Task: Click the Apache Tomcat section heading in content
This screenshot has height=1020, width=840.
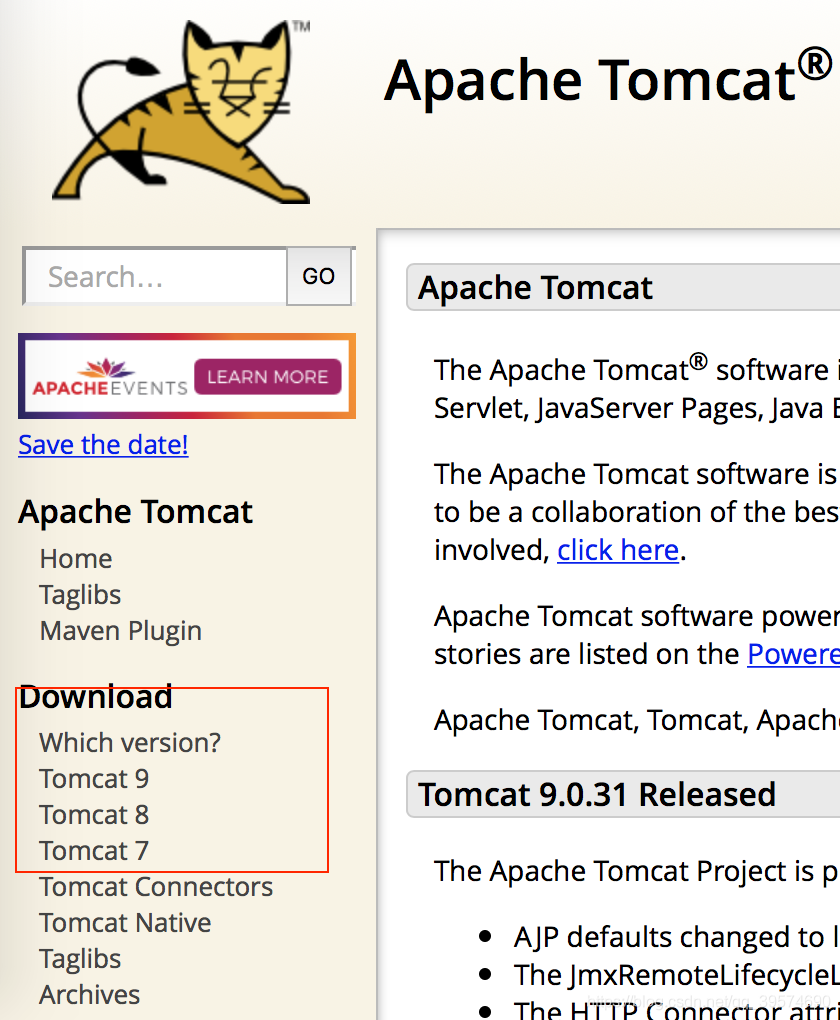Action: coord(535,288)
